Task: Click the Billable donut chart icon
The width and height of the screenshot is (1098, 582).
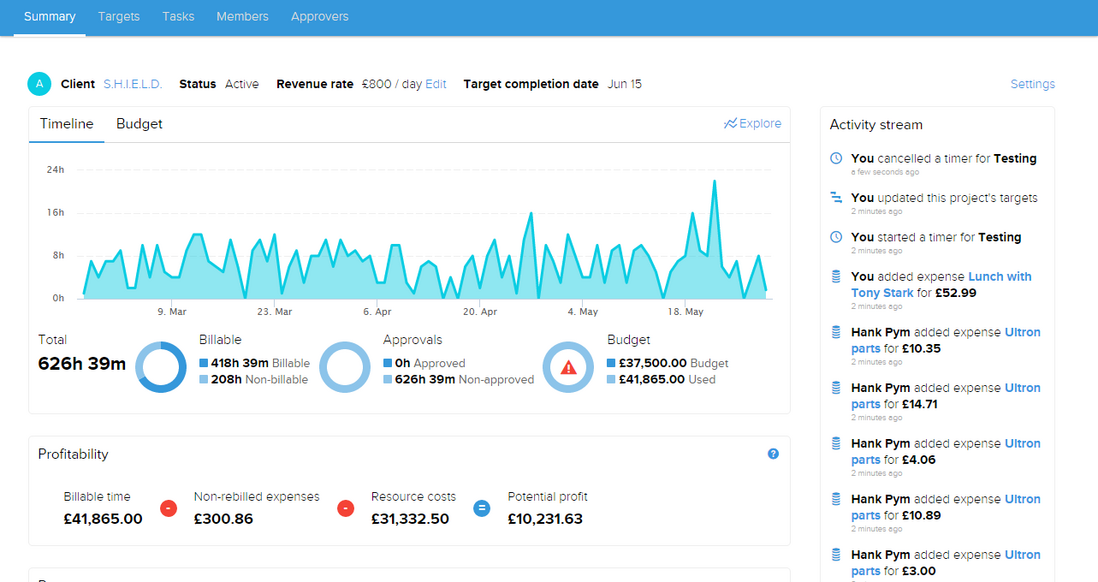Action: click(344, 366)
